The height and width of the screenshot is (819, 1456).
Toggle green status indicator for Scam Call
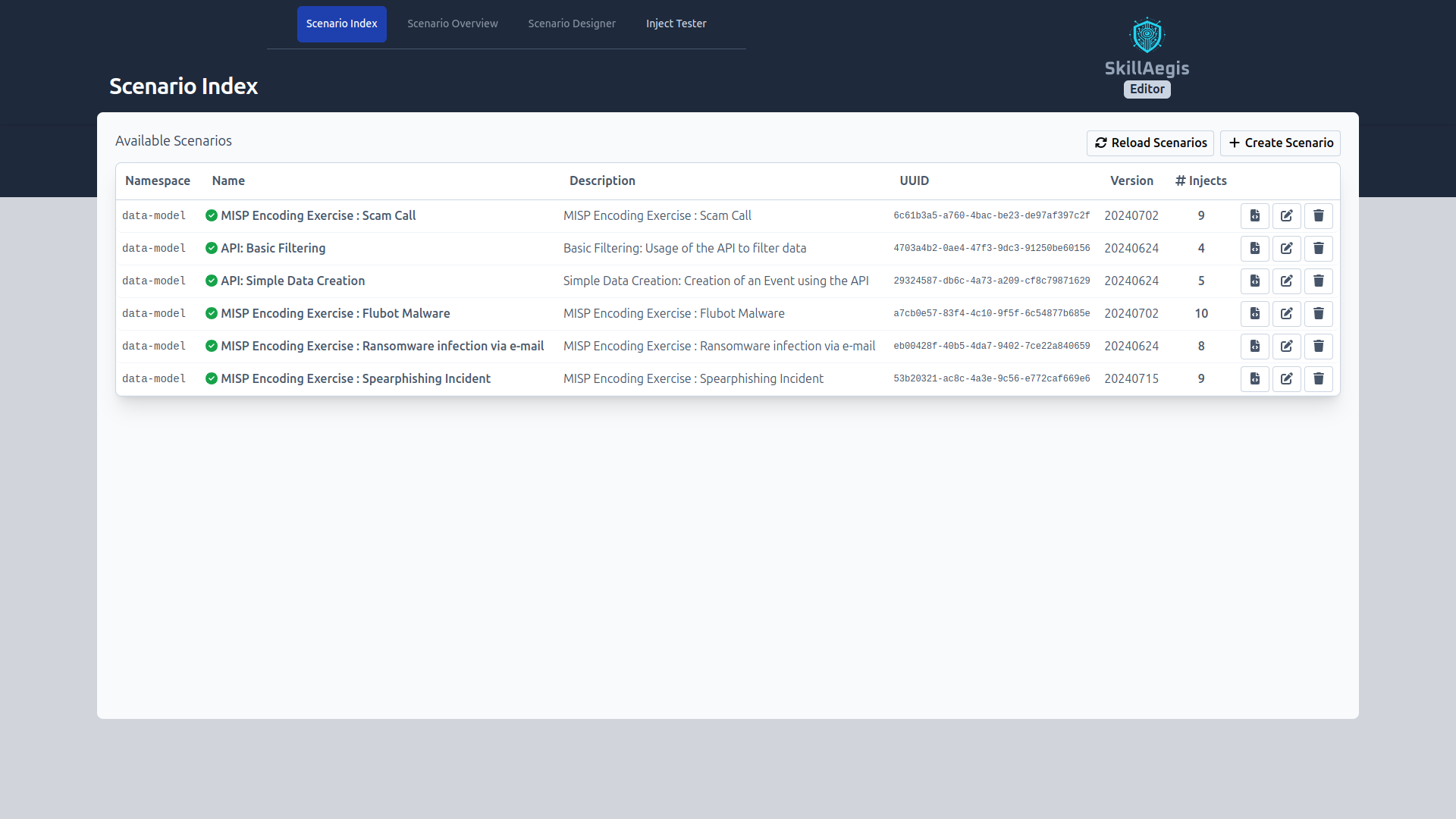(x=209, y=215)
